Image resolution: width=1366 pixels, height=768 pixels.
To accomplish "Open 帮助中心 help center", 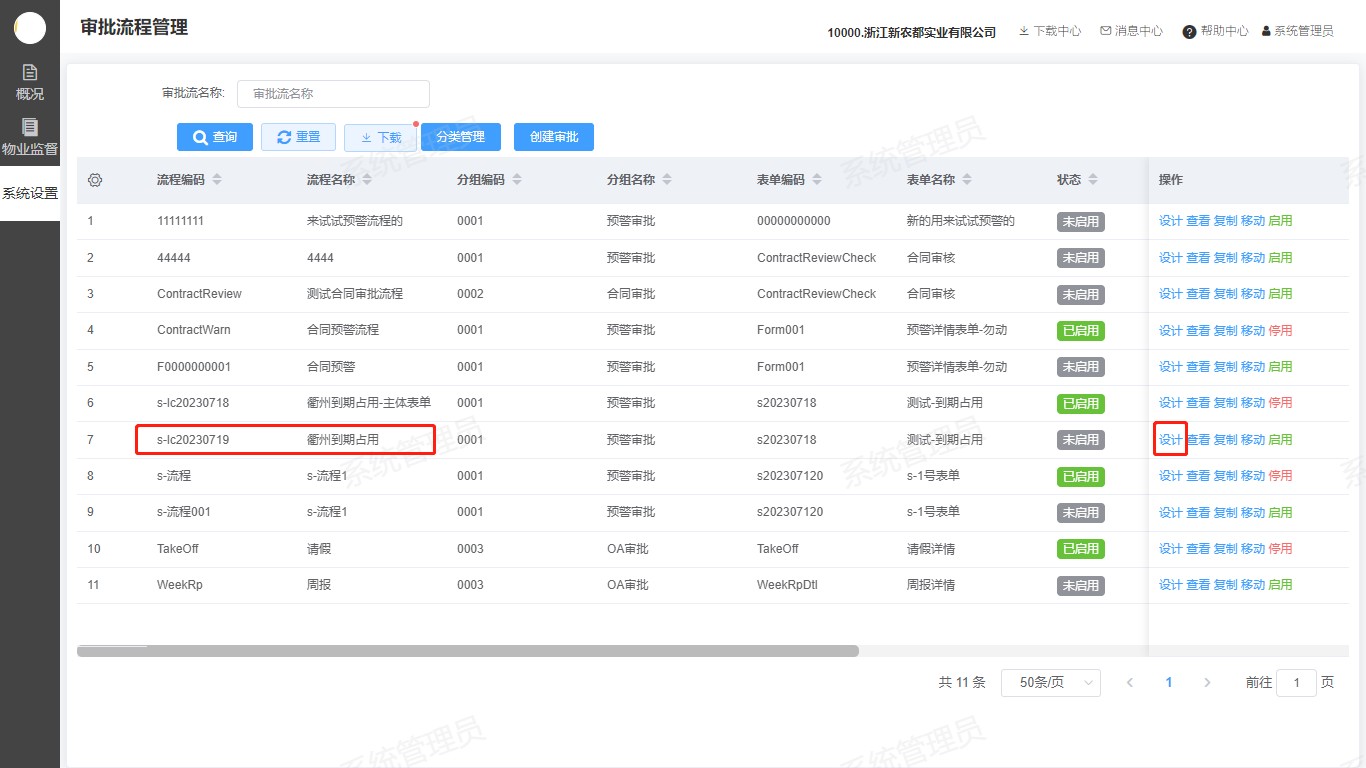I will pos(1215,31).
